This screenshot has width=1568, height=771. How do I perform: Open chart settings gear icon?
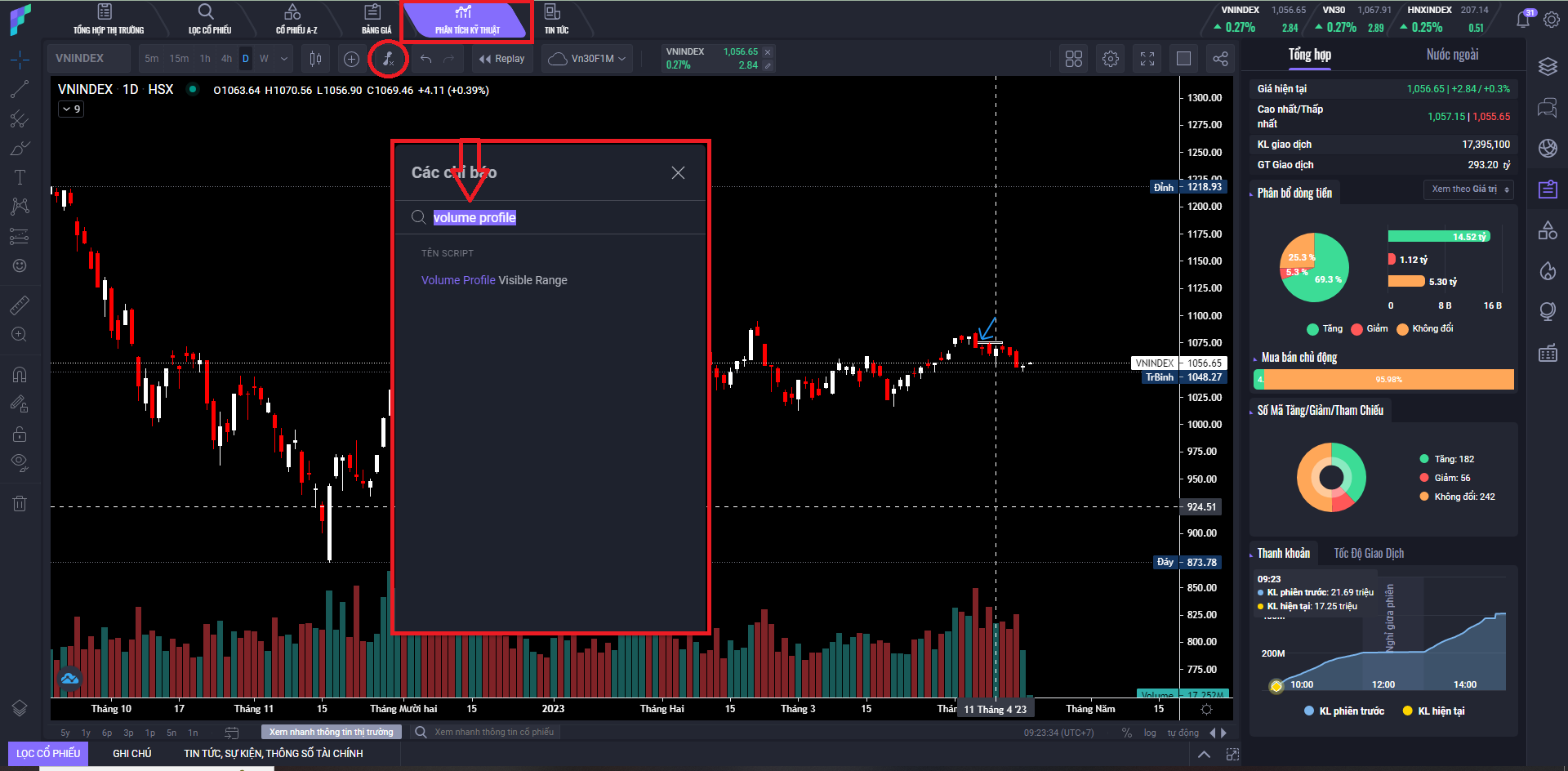coord(1110,59)
